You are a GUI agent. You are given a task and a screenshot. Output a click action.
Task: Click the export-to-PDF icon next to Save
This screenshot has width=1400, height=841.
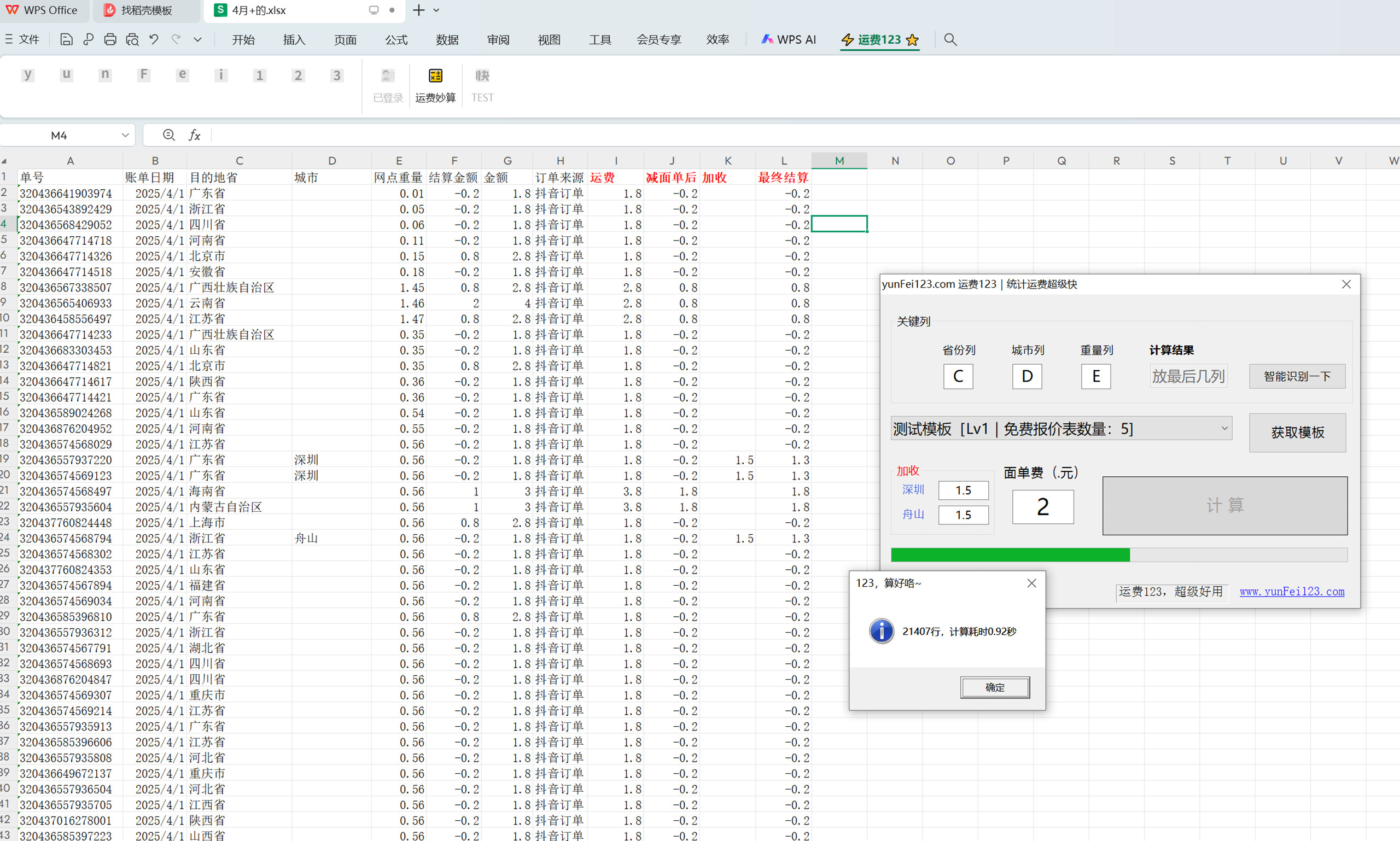pyautogui.click(x=88, y=40)
